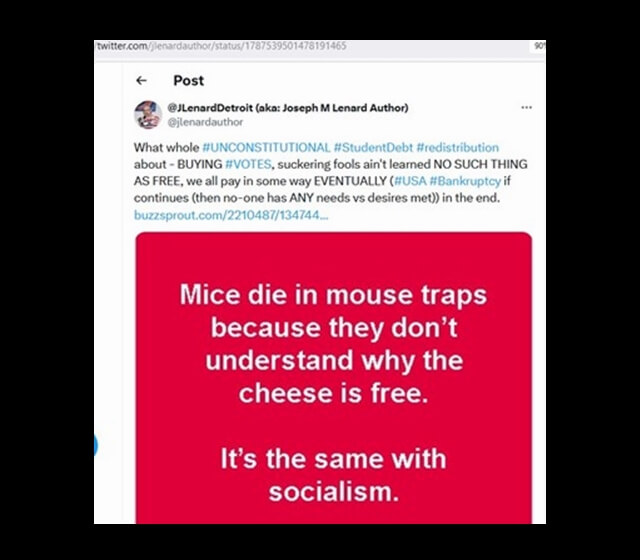640x560 pixels.
Task: Click the #USA hashtag
Action: 411,178
